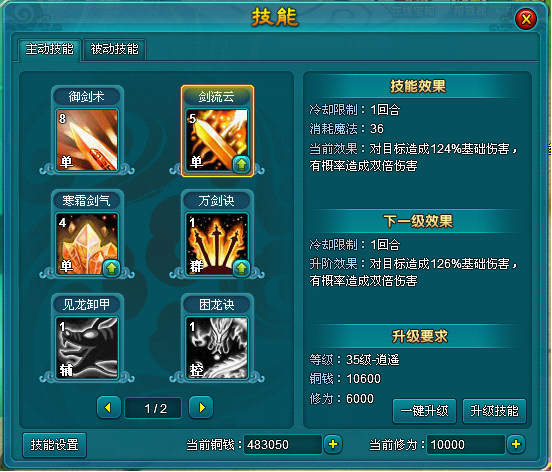The width and height of the screenshot is (552, 472).
Task: Click green upgrade arrow on 剑流云
Action: [241, 164]
